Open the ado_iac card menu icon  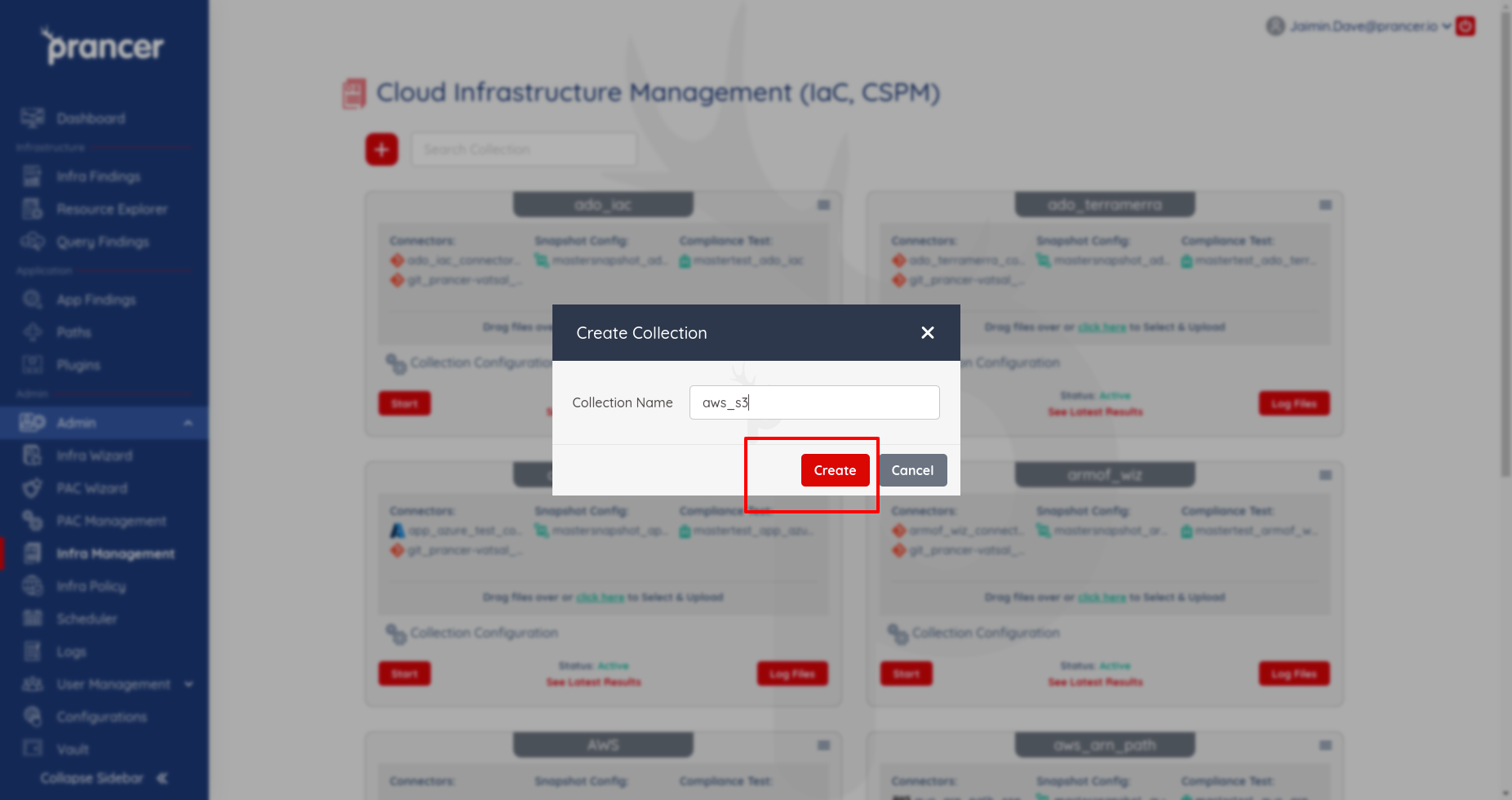[x=824, y=205]
